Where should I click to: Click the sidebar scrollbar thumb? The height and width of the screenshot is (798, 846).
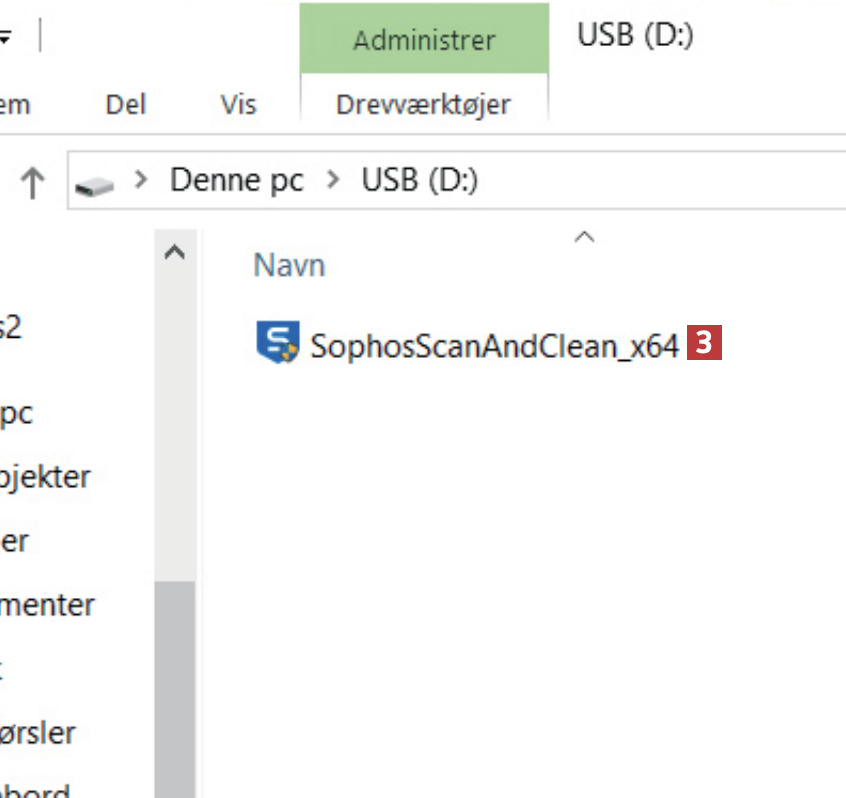[x=175, y=689]
